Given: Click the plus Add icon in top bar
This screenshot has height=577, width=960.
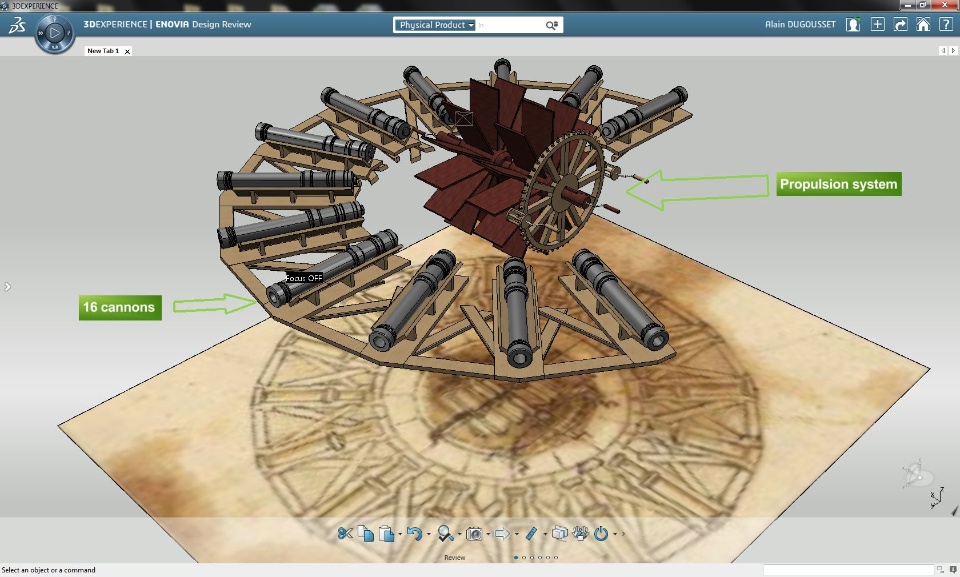Looking at the screenshot, I should 877,25.
